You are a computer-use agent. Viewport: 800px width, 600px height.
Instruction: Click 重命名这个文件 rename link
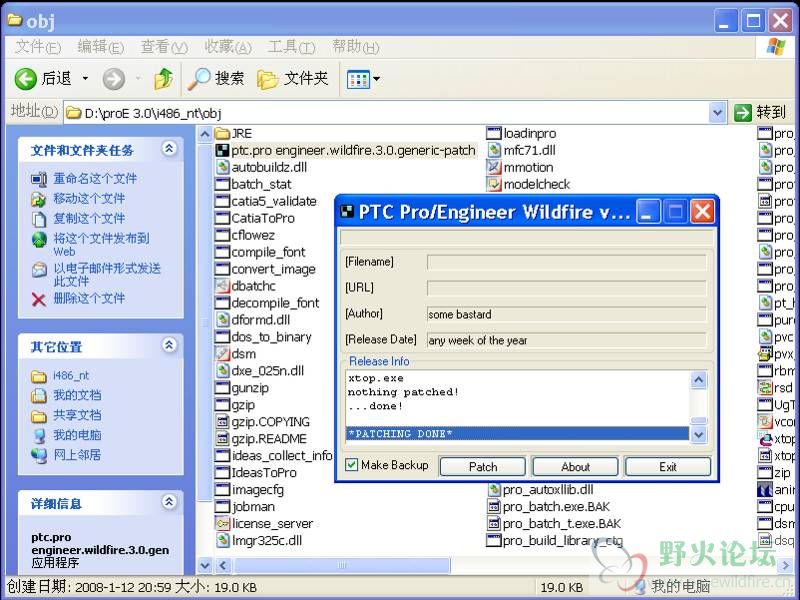click(95, 179)
